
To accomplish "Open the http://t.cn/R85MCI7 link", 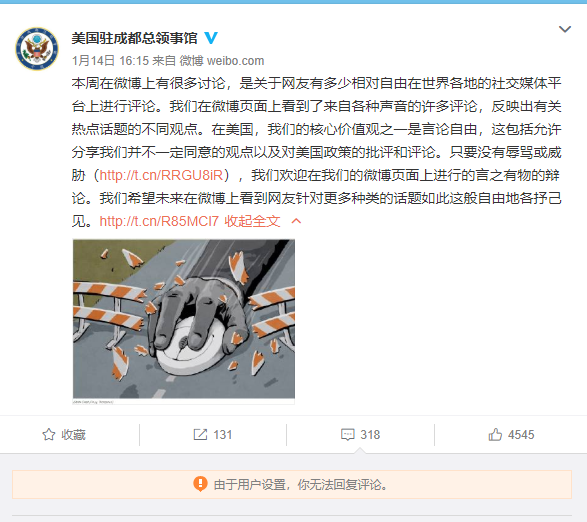I will [x=159, y=221].
